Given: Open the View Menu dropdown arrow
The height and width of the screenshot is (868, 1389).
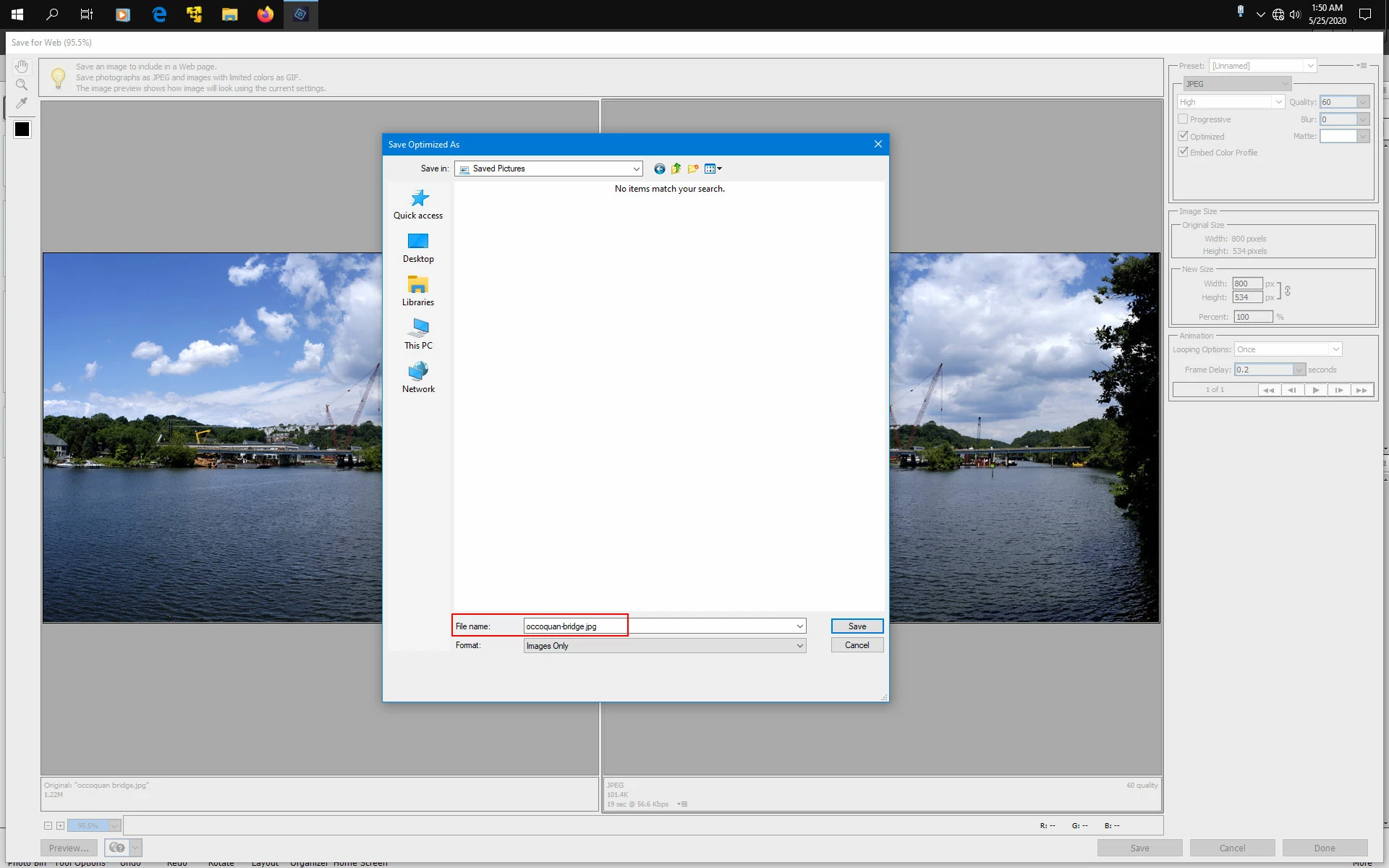Looking at the screenshot, I should 719,169.
